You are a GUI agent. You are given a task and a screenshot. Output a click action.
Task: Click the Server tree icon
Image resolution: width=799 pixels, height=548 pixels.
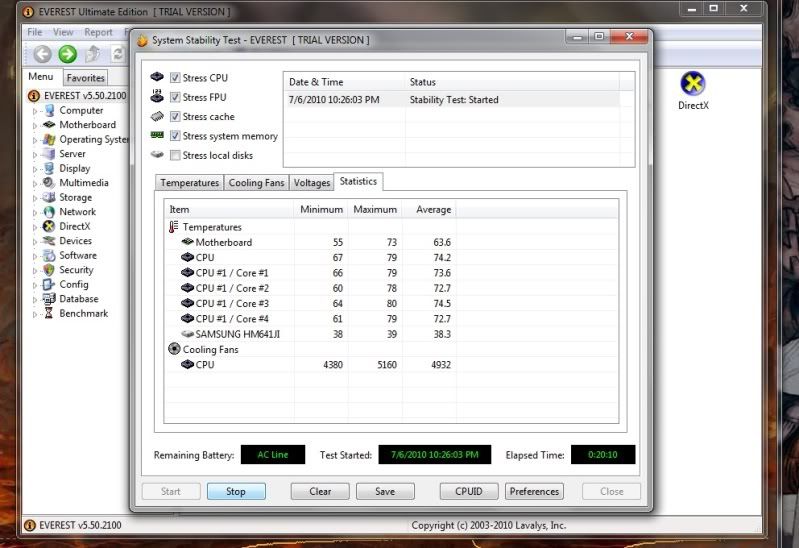click(49, 153)
